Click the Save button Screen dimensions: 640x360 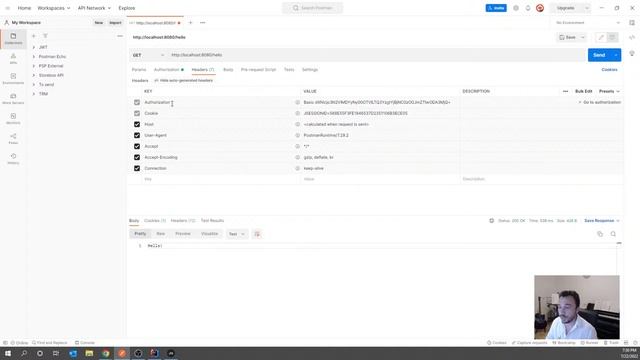567,37
